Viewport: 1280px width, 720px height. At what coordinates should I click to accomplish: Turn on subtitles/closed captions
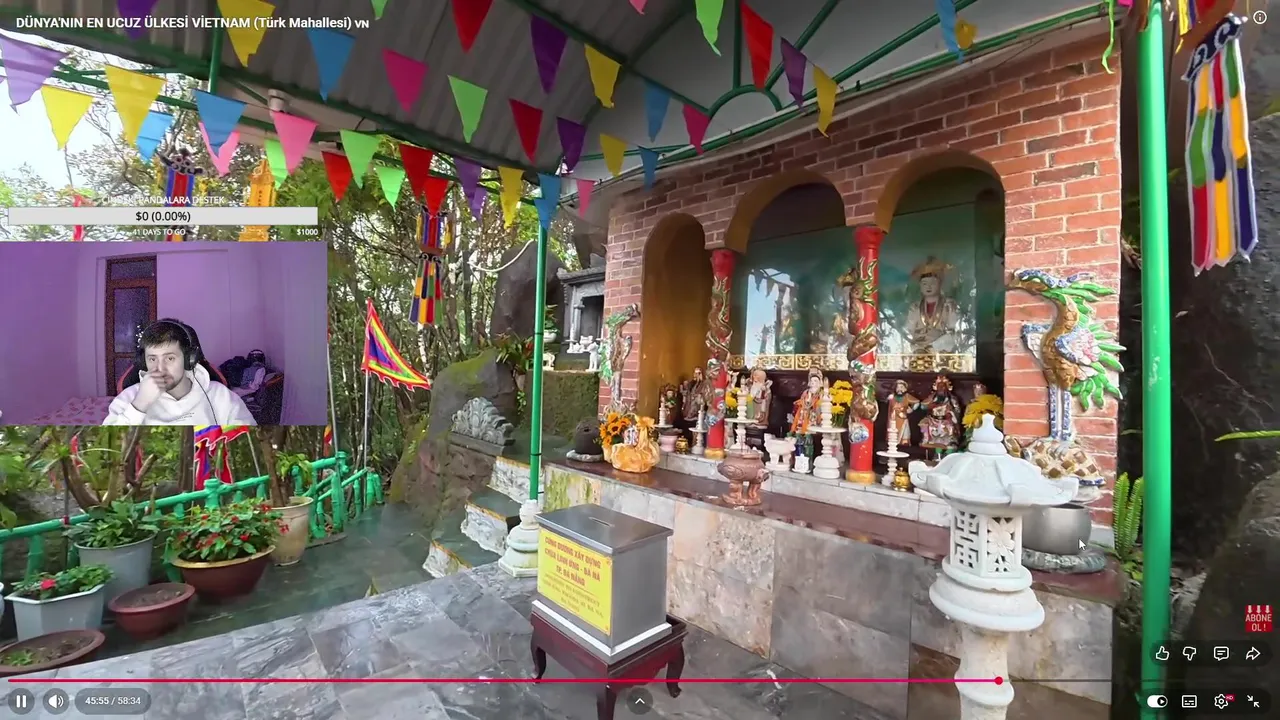click(x=1189, y=701)
